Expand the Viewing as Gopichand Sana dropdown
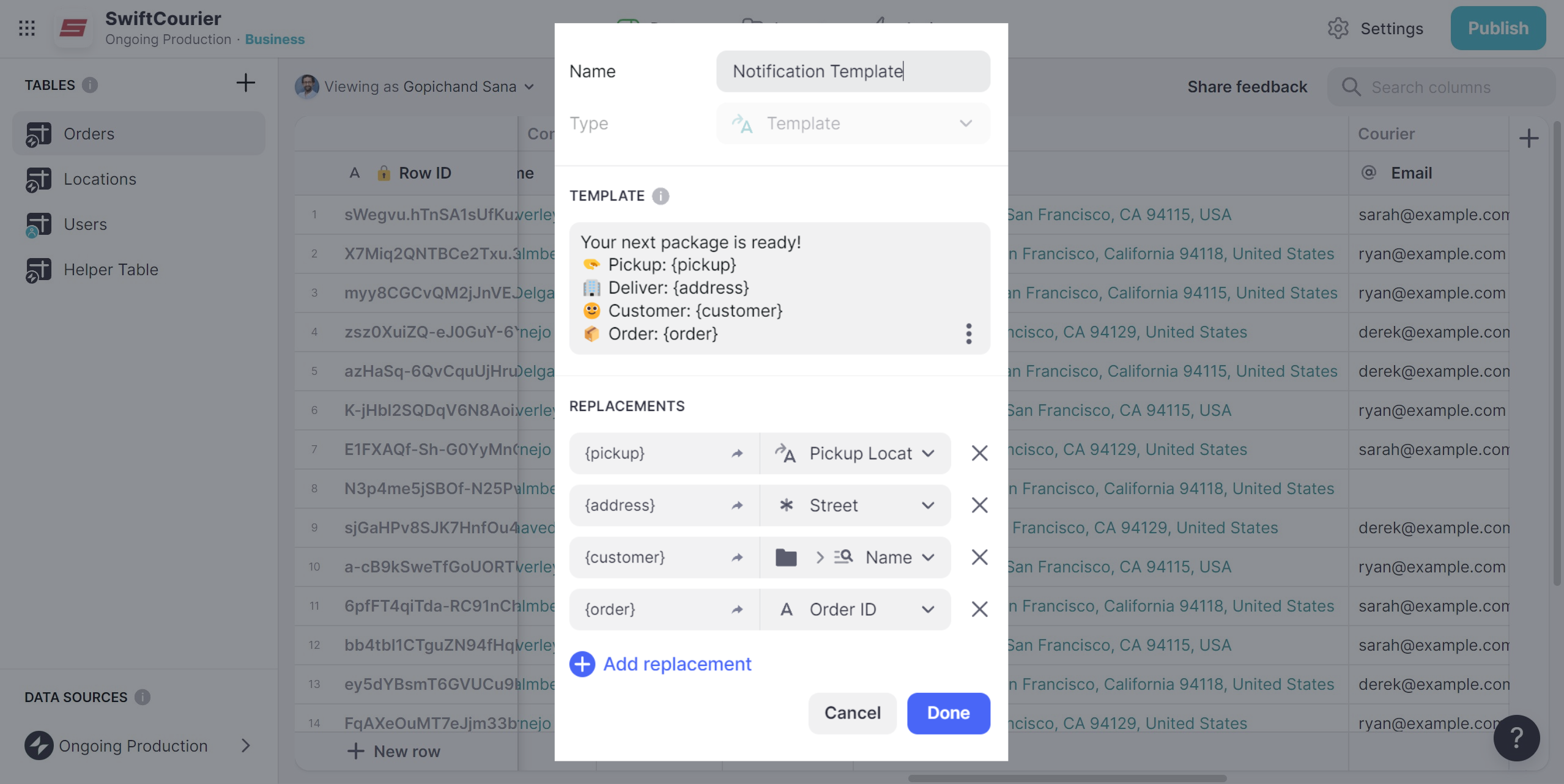The width and height of the screenshot is (1564, 784). [x=530, y=87]
